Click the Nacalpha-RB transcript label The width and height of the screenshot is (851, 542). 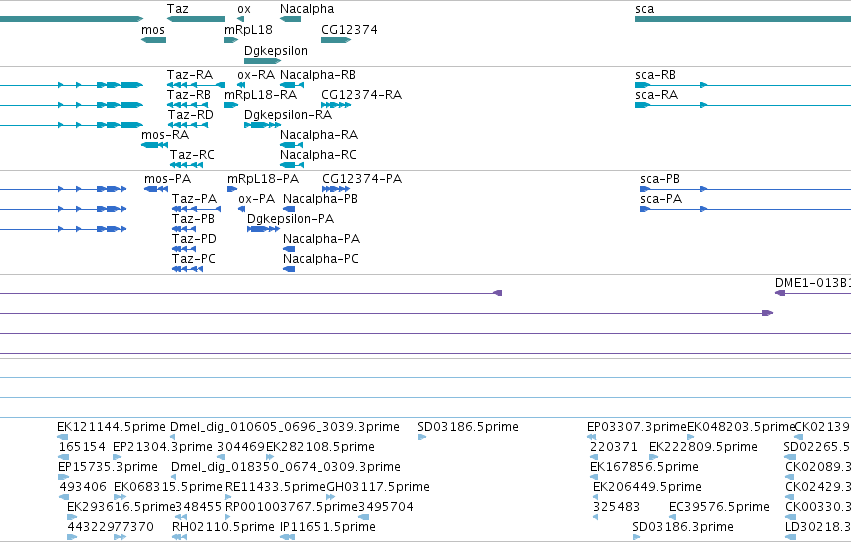pyautogui.click(x=317, y=75)
